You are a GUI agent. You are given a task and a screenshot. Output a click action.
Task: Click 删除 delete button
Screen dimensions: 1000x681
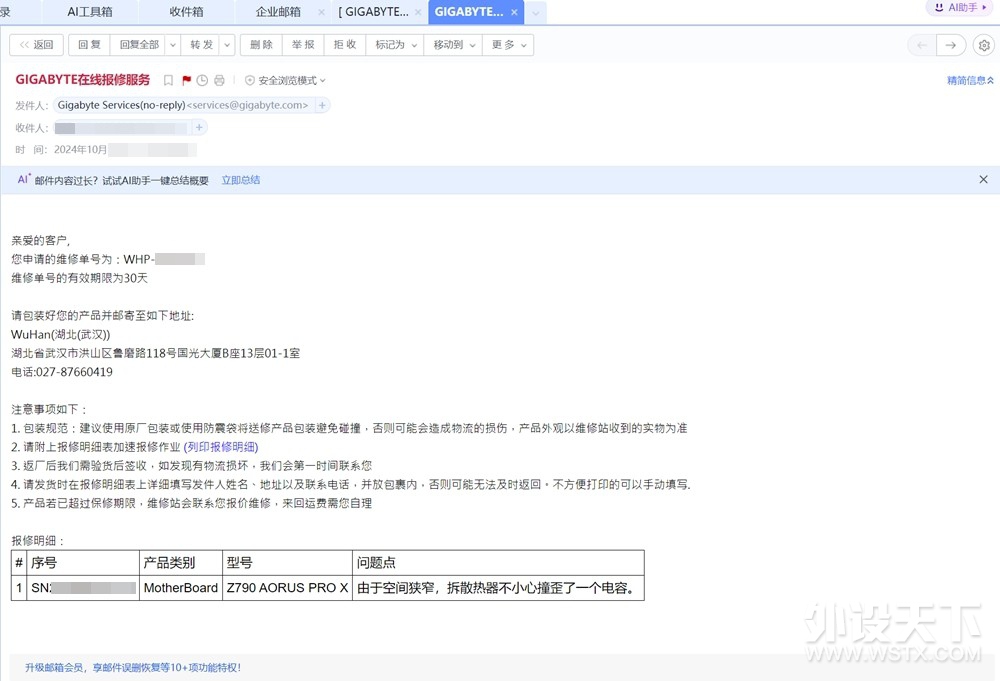(261, 45)
